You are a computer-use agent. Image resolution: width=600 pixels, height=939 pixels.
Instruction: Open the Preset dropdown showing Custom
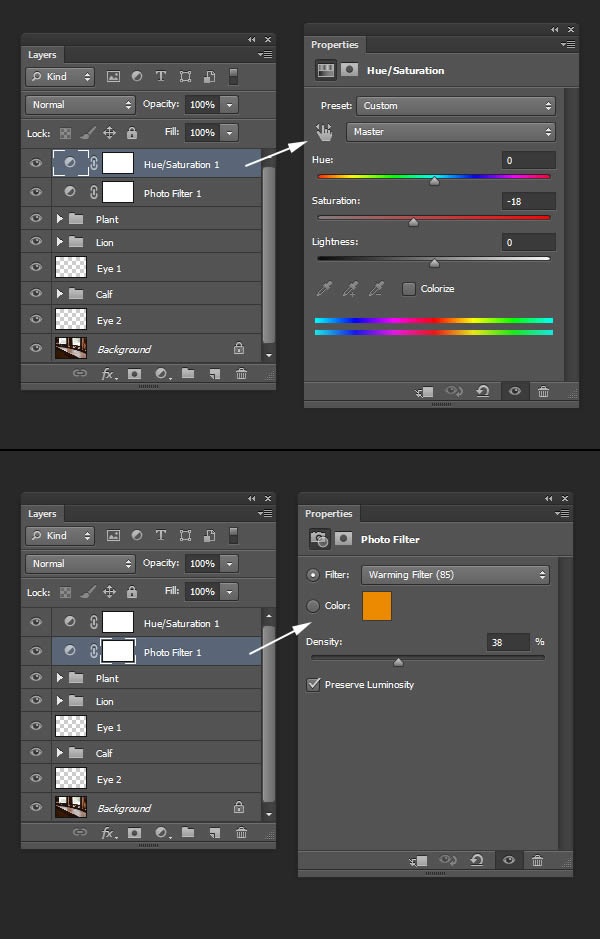pyautogui.click(x=456, y=106)
